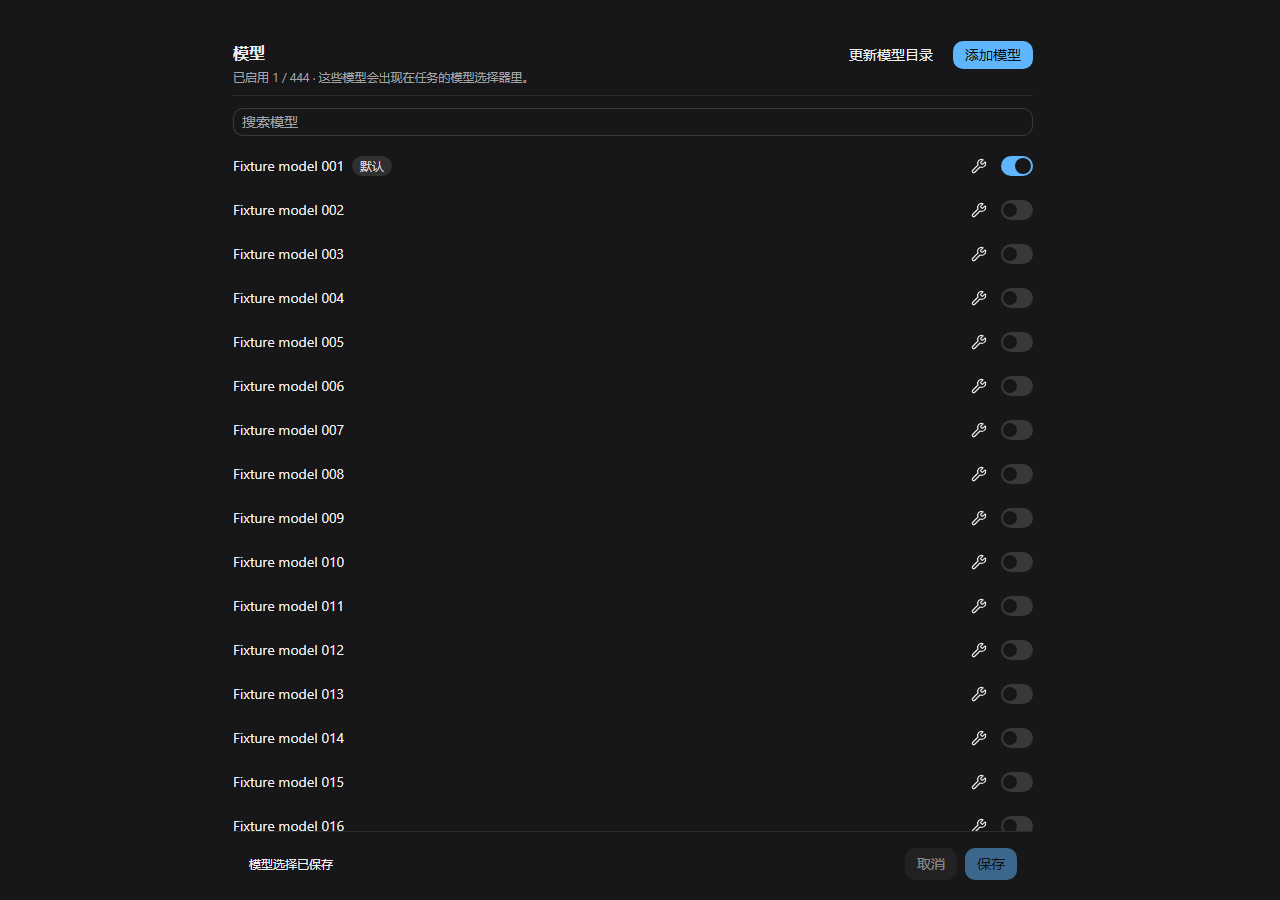Enable the Fixture model 002 toggle

pos(1017,210)
